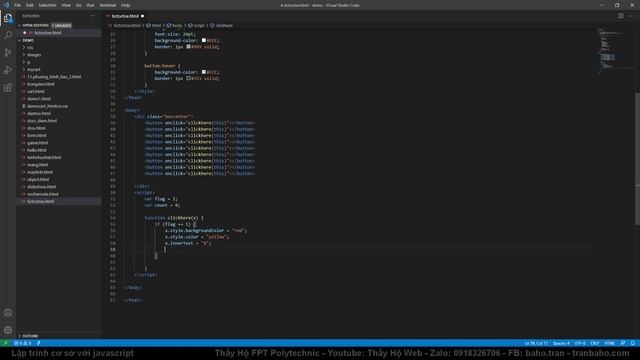Screen dimensions: 640x360
Task: Click the VS Code logo icon
Action: (6, 5)
